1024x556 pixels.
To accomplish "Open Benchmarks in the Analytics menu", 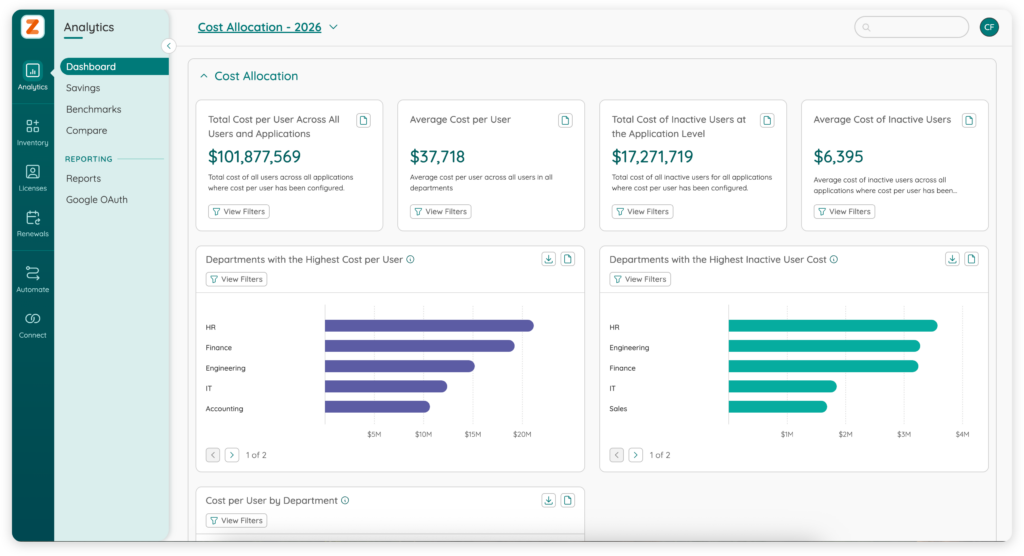I will click(x=93, y=109).
